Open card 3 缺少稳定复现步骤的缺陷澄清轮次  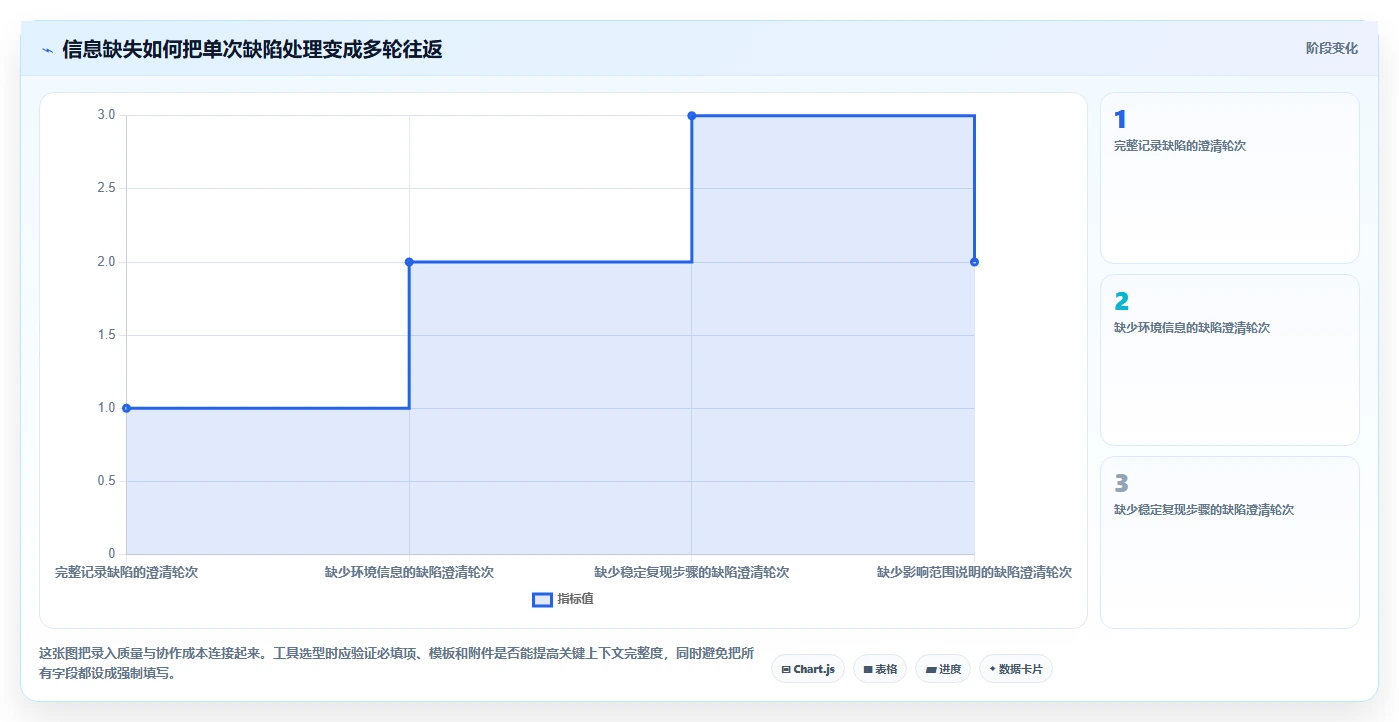coord(1229,542)
